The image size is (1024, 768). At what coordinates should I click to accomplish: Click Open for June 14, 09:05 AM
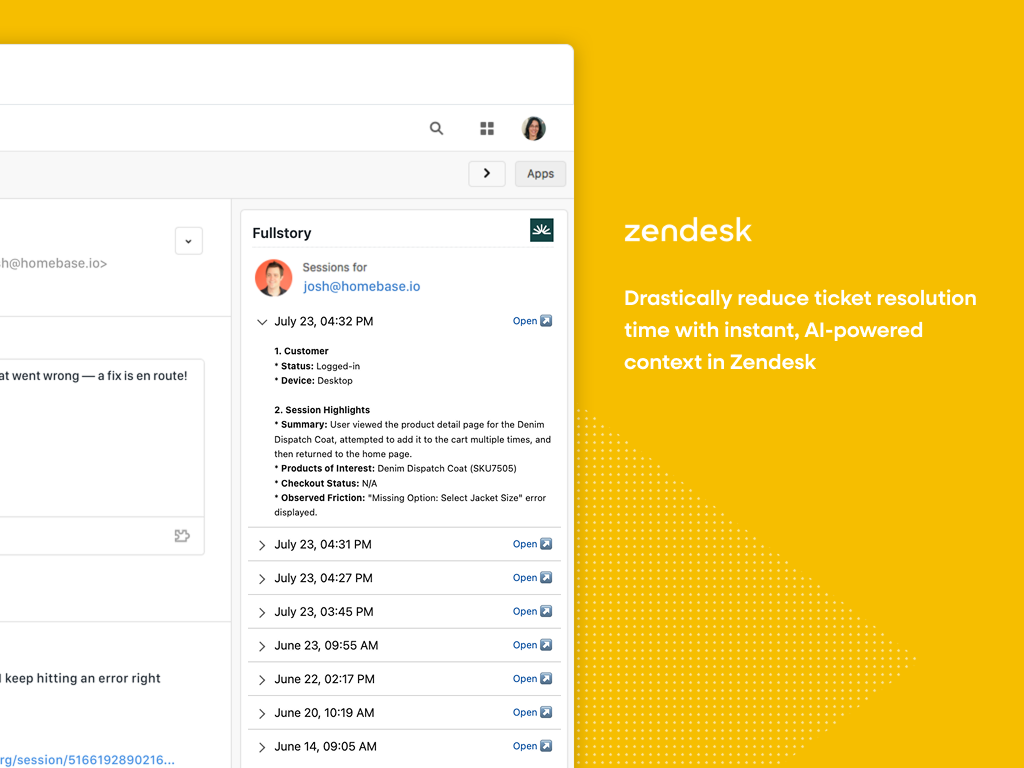coord(525,746)
